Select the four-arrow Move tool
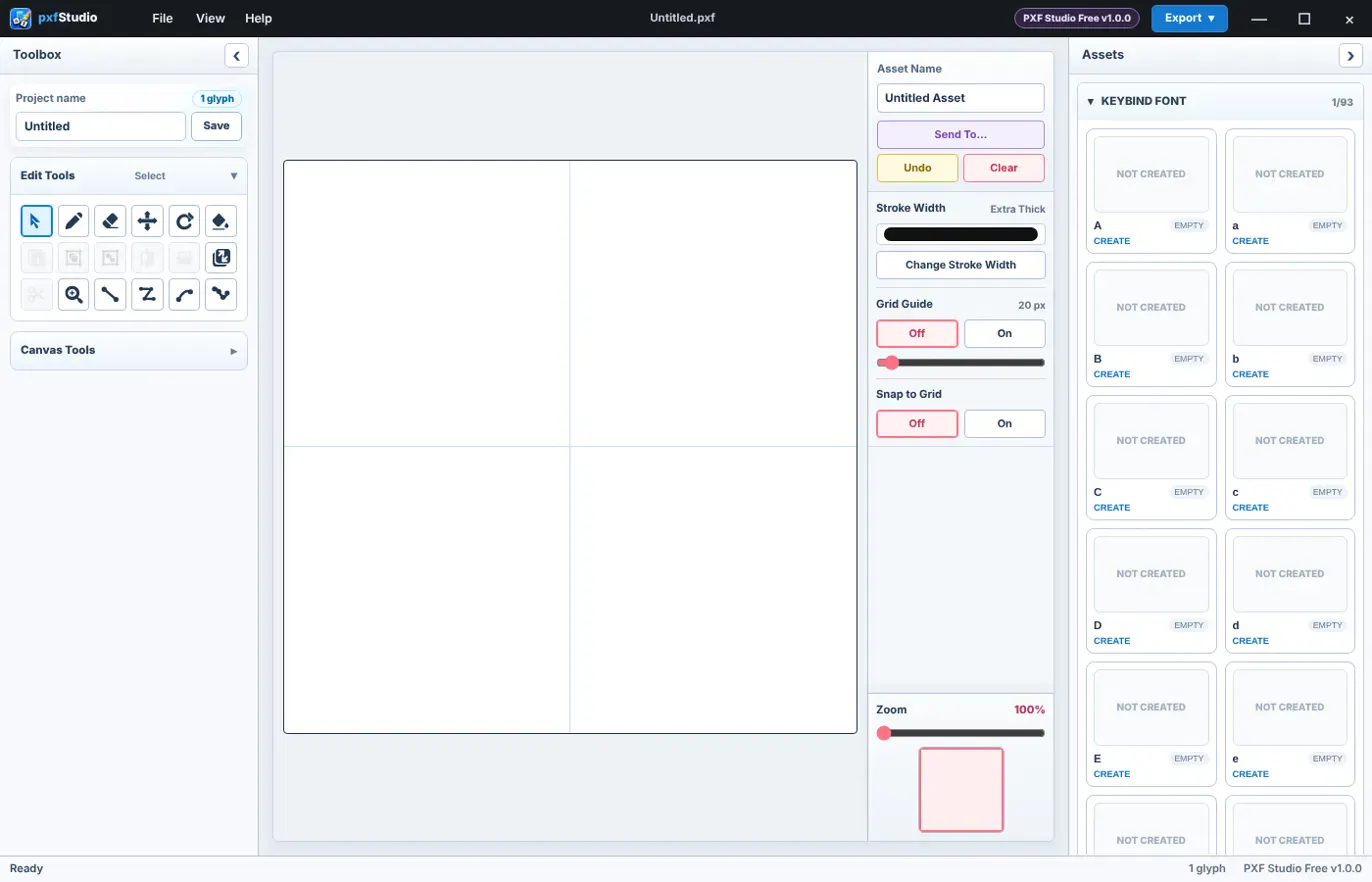The width and height of the screenshot is (1372, 882). (x=147, y=221)
